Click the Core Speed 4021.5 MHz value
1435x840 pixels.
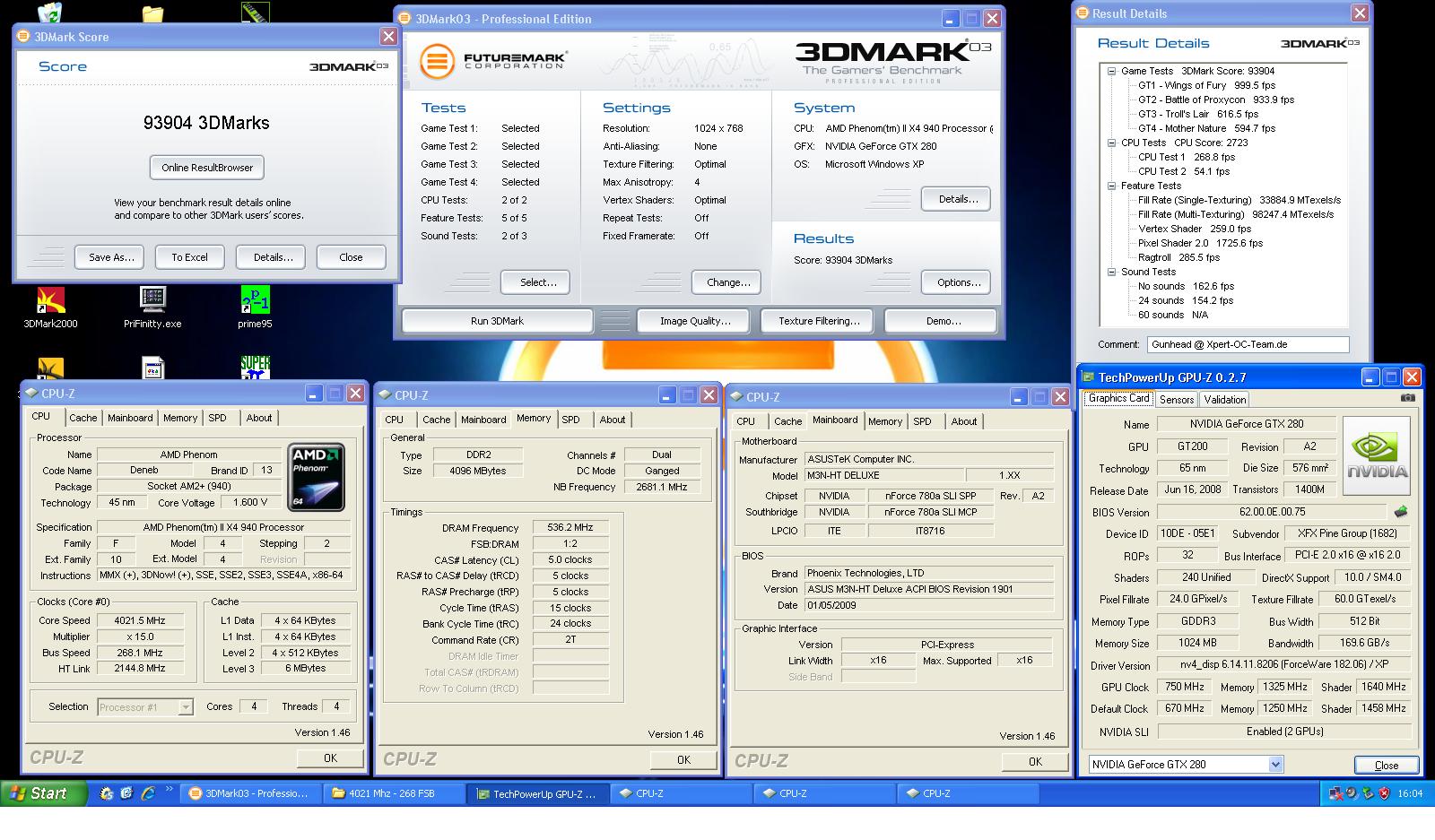141,620
